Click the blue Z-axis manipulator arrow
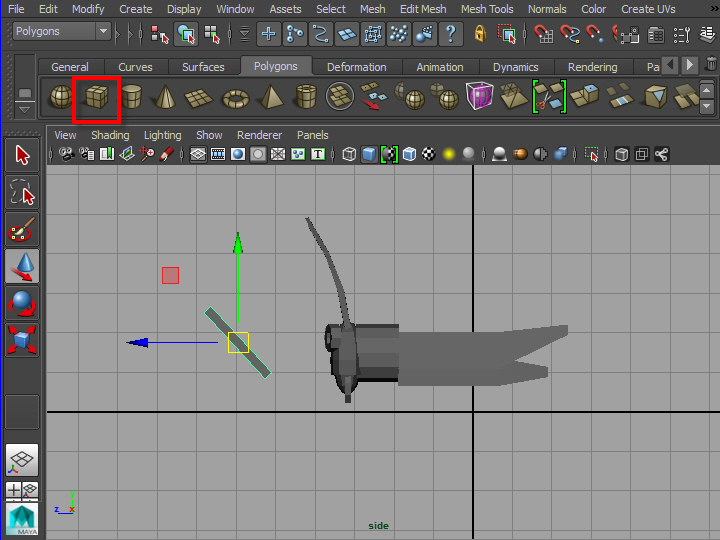The width and height of the screenshot is (720, 540). [x=137, y=343]
